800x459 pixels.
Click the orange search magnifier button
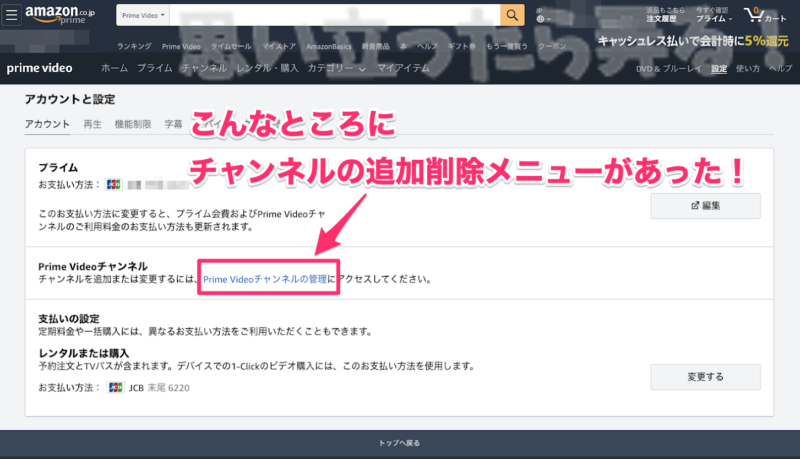click(x=512, y=15)
